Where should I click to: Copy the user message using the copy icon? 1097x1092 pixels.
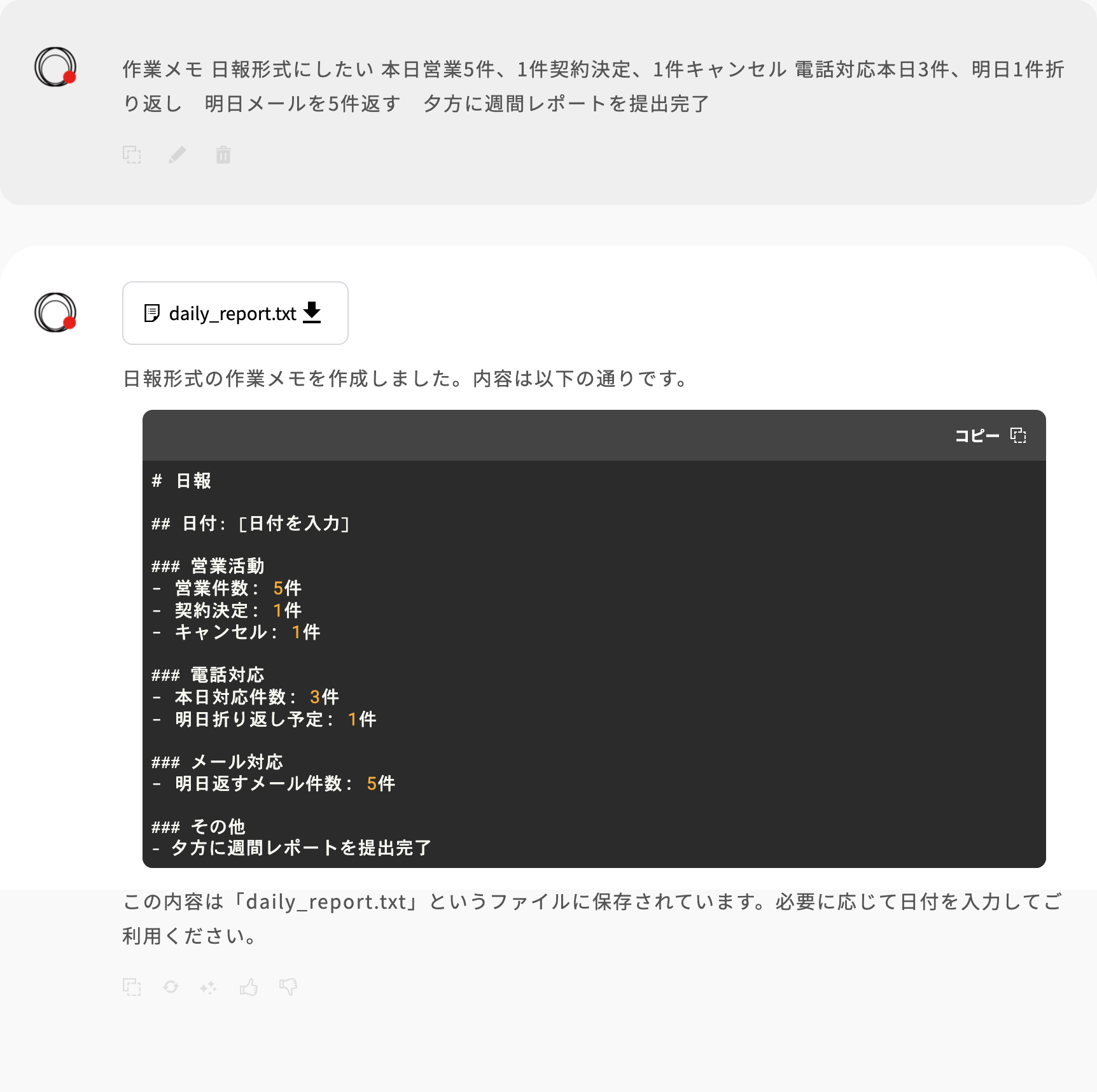(x=132, y=155)
